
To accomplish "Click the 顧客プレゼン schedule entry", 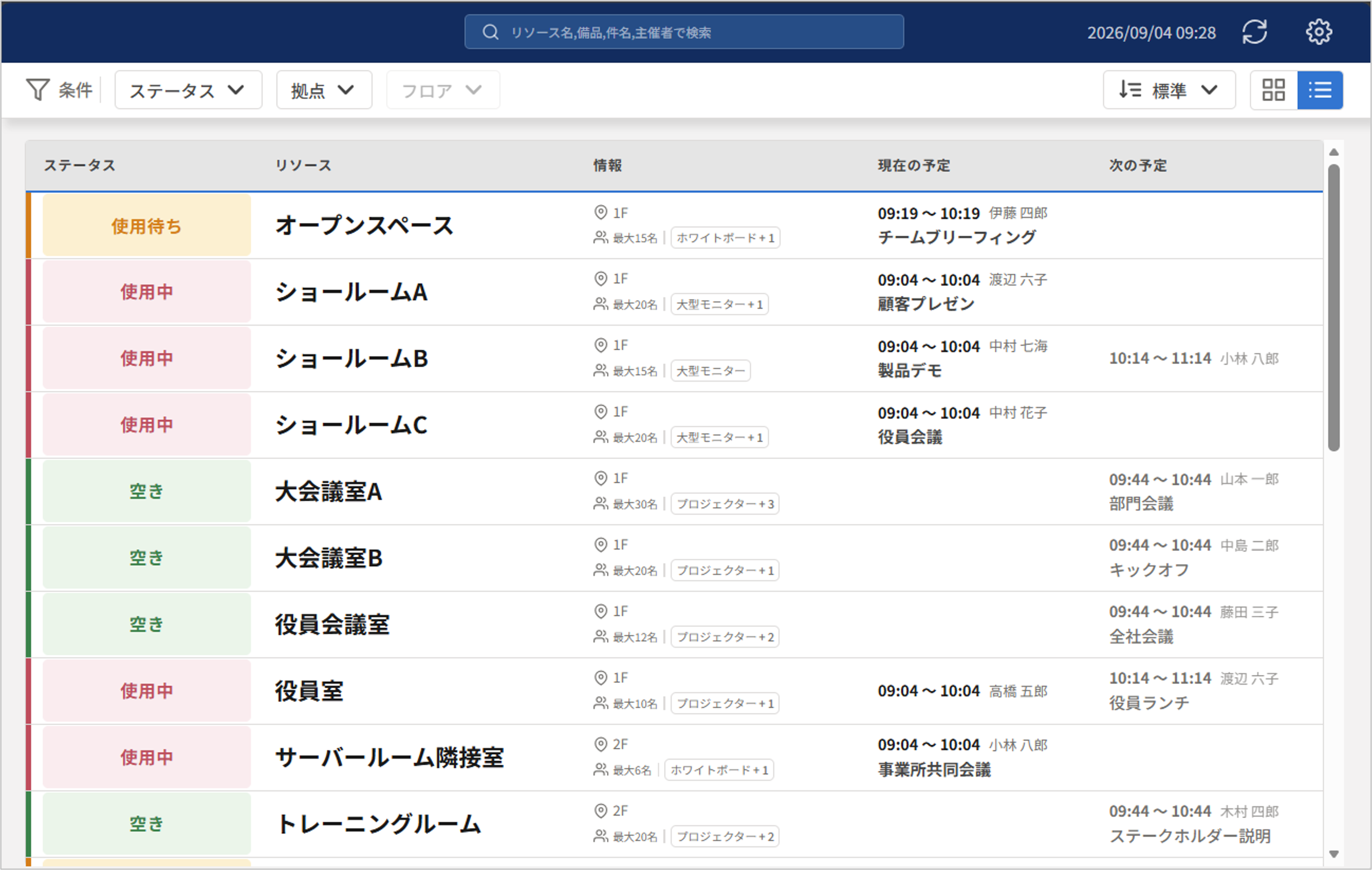I will pyautogui.click(x=926, y=303).
